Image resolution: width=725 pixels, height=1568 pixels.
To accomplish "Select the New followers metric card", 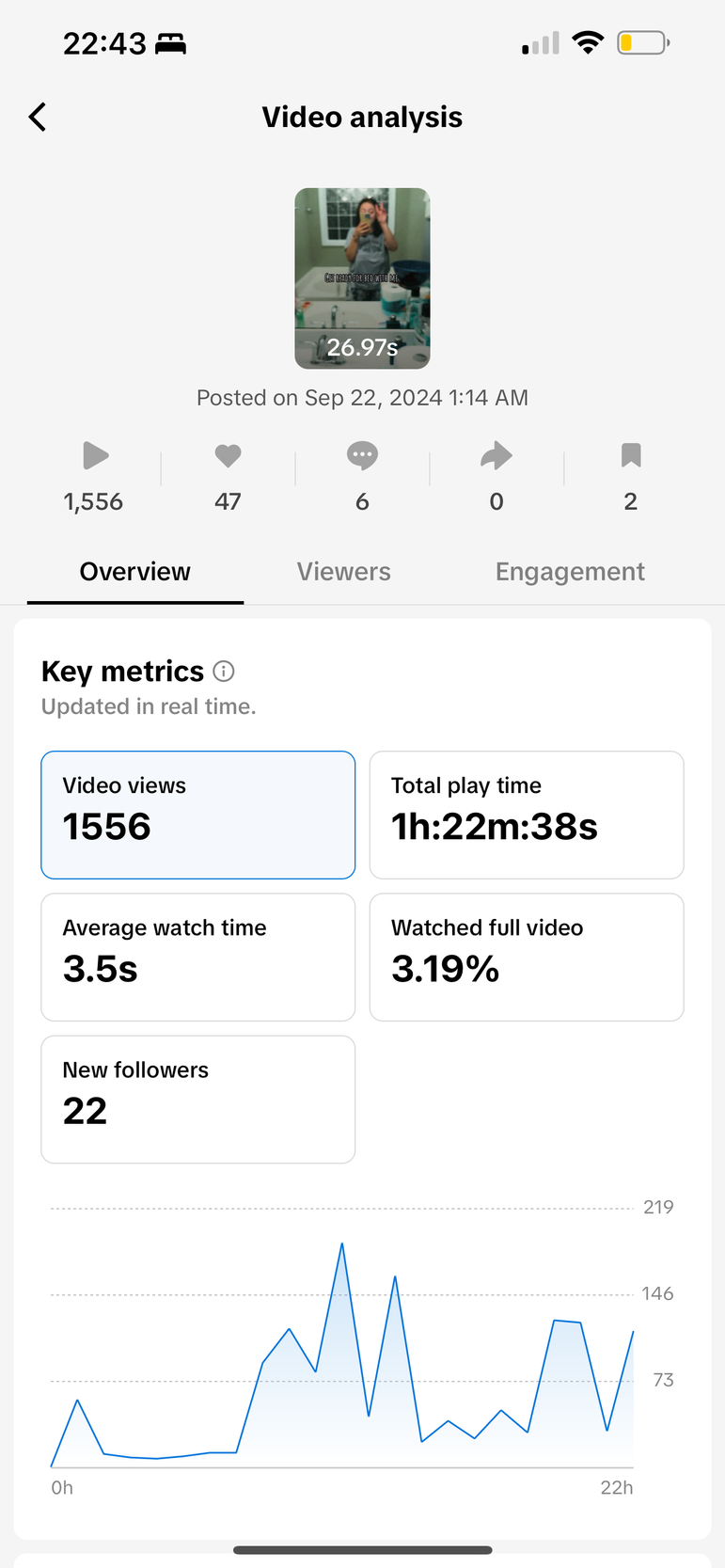I will pyautogui.click(x=198, y=1100).
